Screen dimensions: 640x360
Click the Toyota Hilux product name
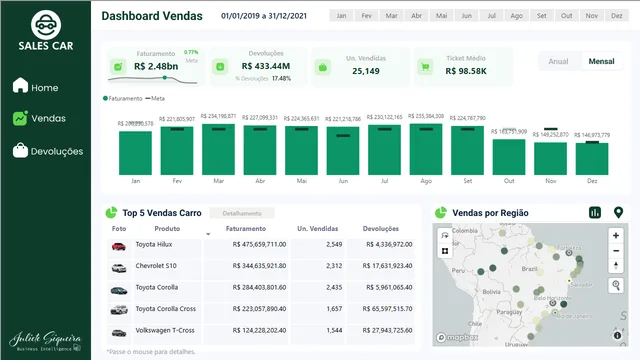click(x=154, y=244)
